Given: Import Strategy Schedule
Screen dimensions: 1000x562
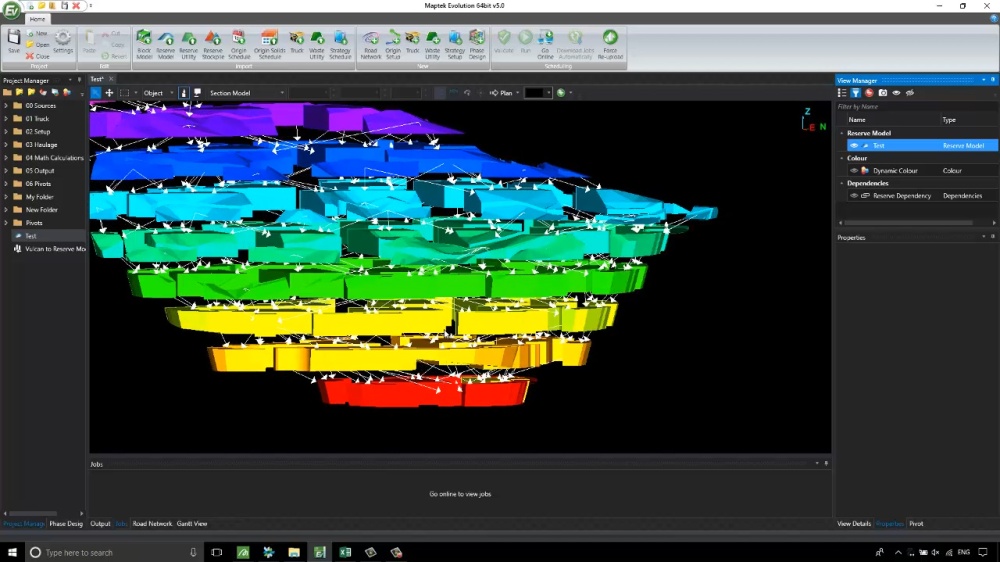Looking at the screenshot, I should pos(340,44).
